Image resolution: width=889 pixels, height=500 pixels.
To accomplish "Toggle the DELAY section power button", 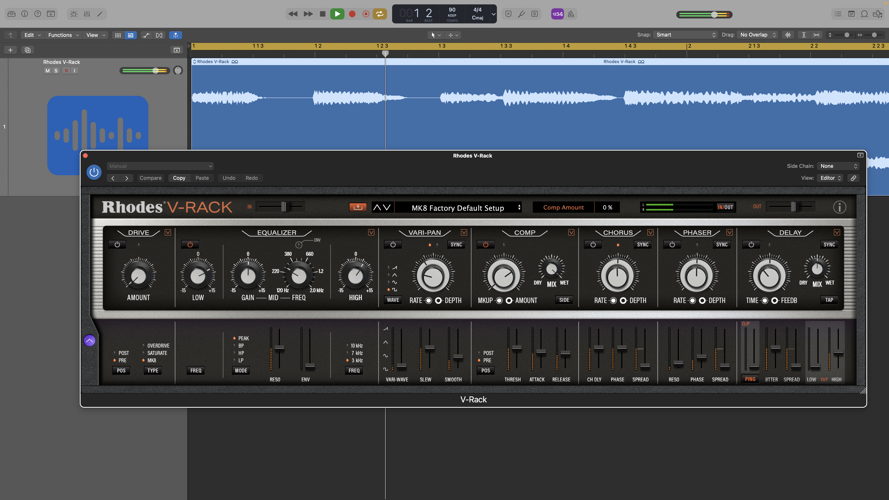I will [x=751, y=245].
